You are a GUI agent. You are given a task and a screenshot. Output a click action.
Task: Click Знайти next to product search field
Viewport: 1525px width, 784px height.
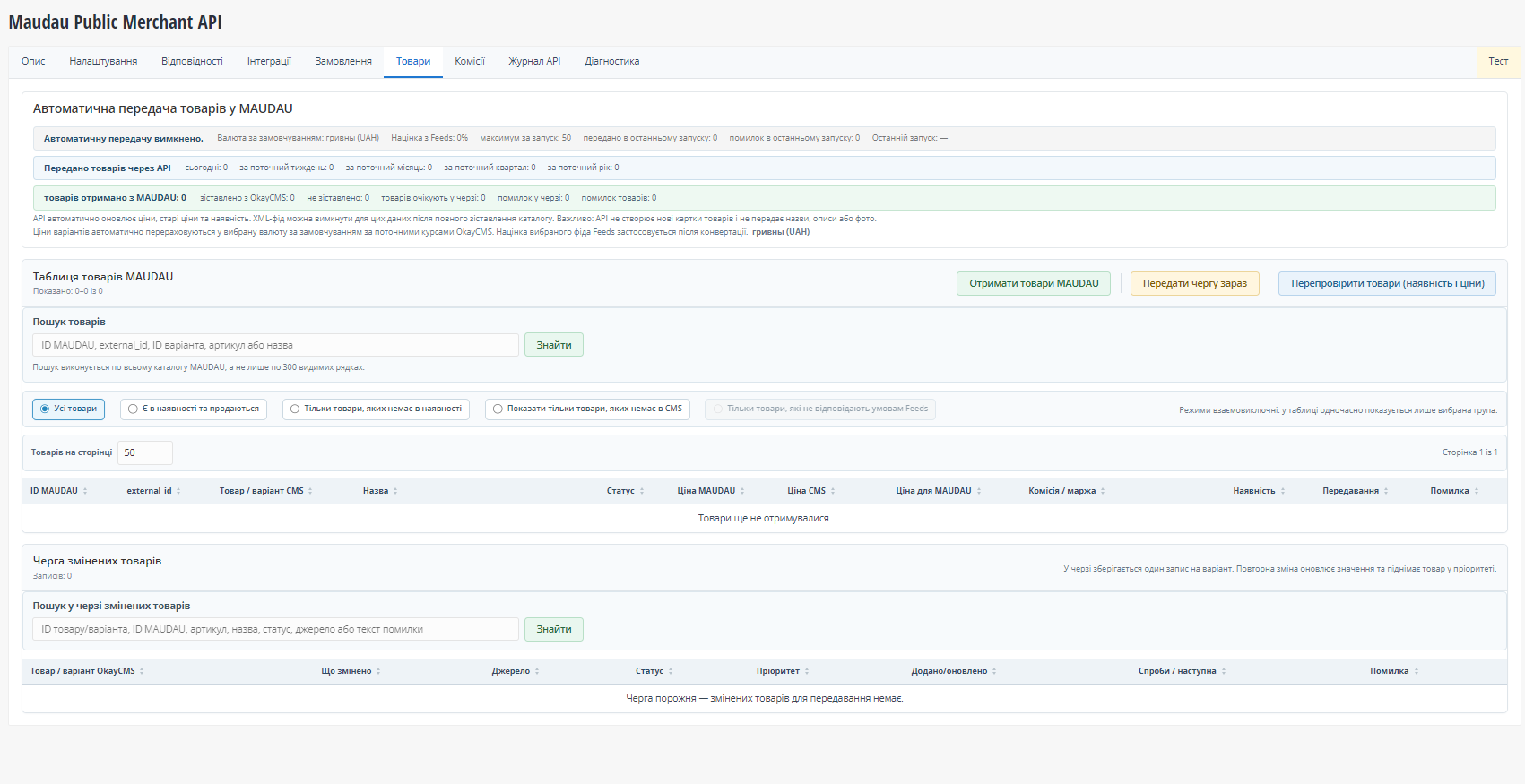tap(554, 345)
